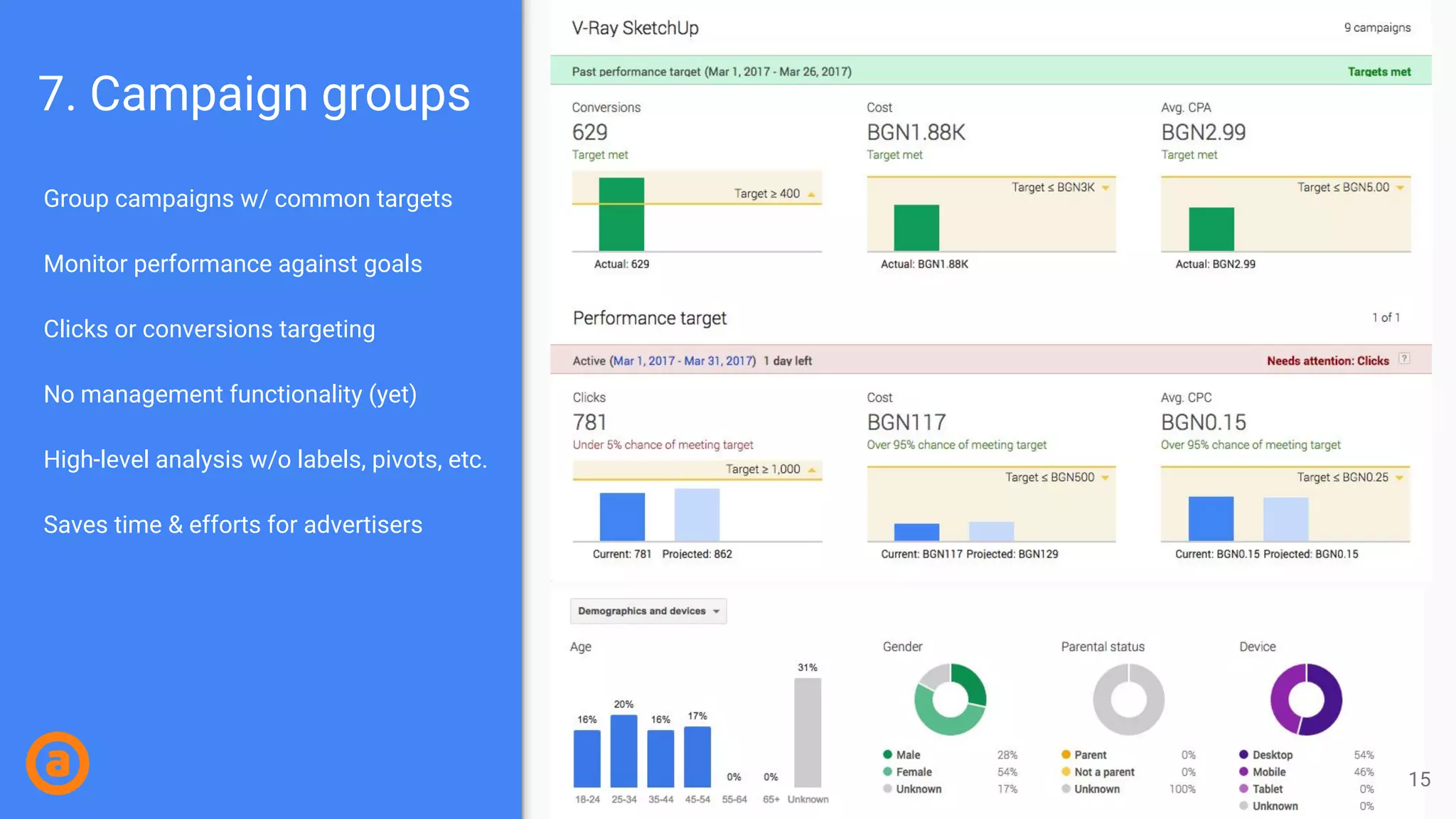Click the slide number 15
The width and height of the screenshot is (1456, 819).
[x=1419, y=779]
